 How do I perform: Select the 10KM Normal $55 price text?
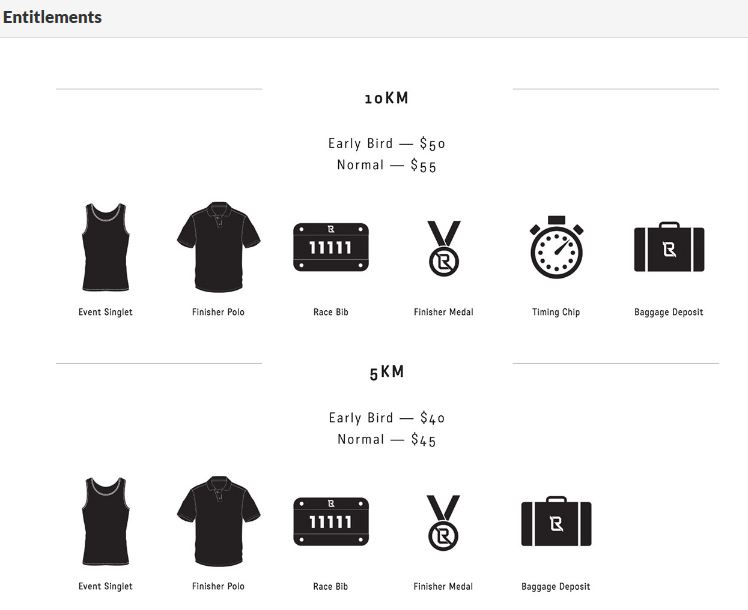coord(386,165)
